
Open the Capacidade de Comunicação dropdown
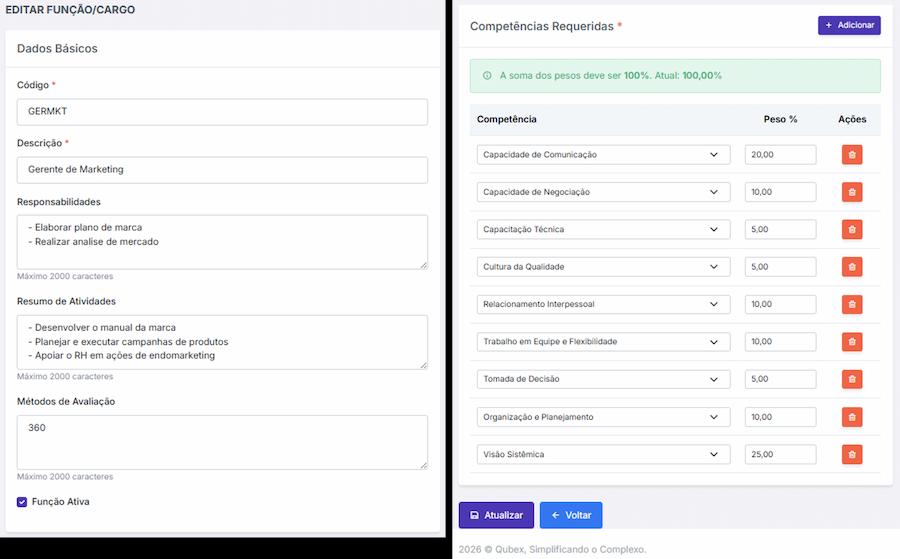(603, 155)
